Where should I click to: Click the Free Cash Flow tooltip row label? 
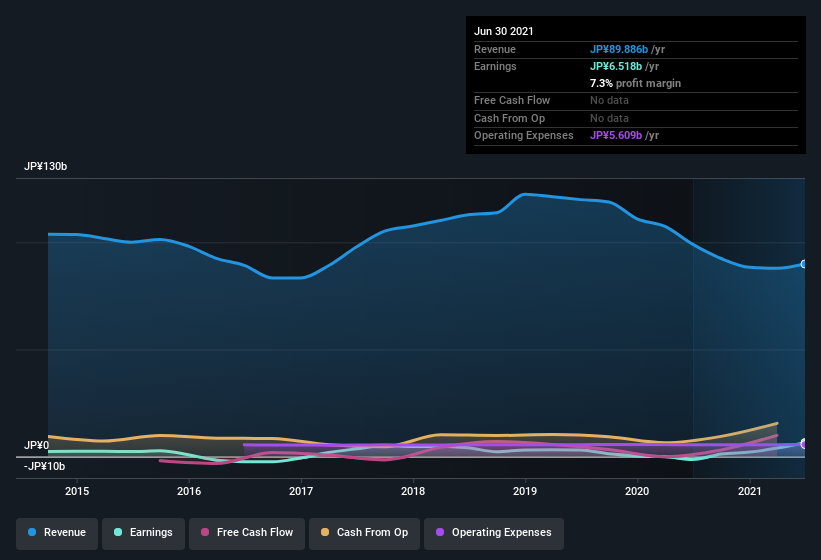[512, 100]
